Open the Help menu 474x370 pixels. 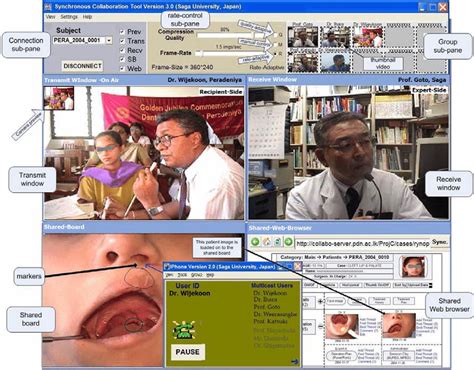(x=87, y=17)
